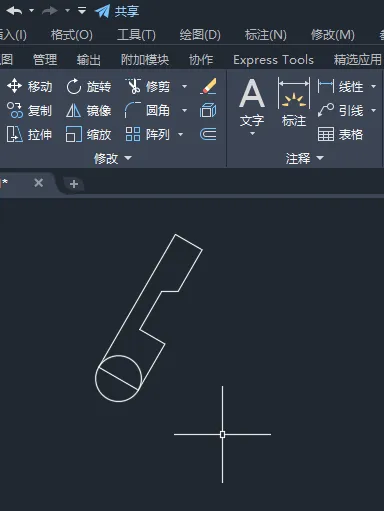Expand the 引线 leader dropdown arrow
Screen dimensions: 384x511
coord(374,111)
